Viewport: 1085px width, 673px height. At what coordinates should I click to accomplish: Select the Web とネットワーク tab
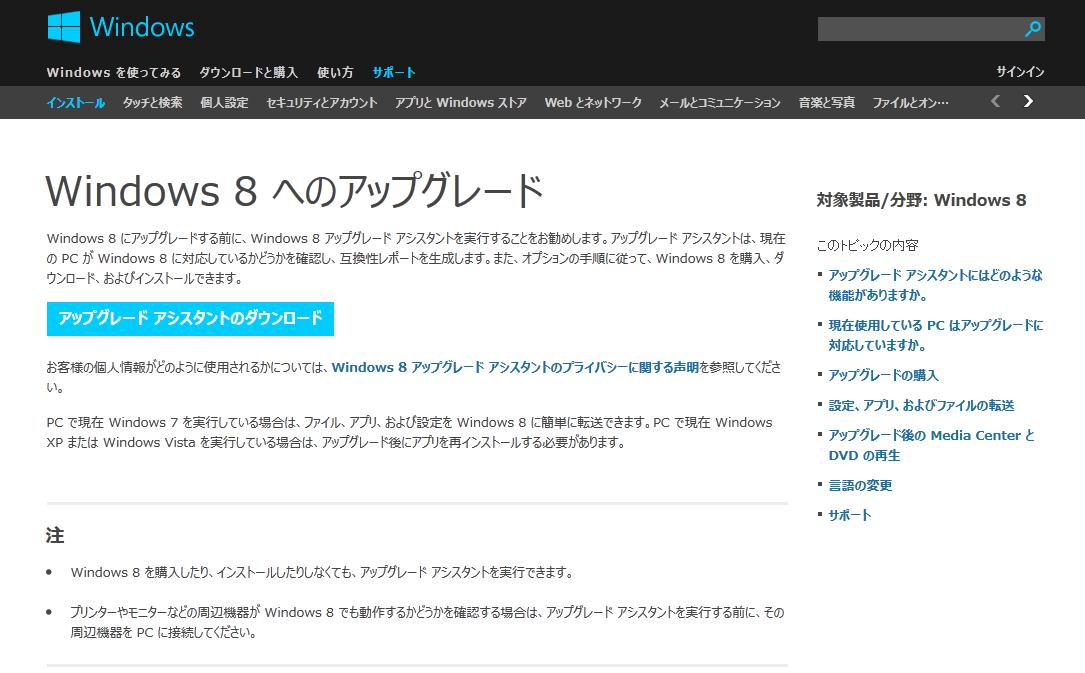click(x=593, y=102)
